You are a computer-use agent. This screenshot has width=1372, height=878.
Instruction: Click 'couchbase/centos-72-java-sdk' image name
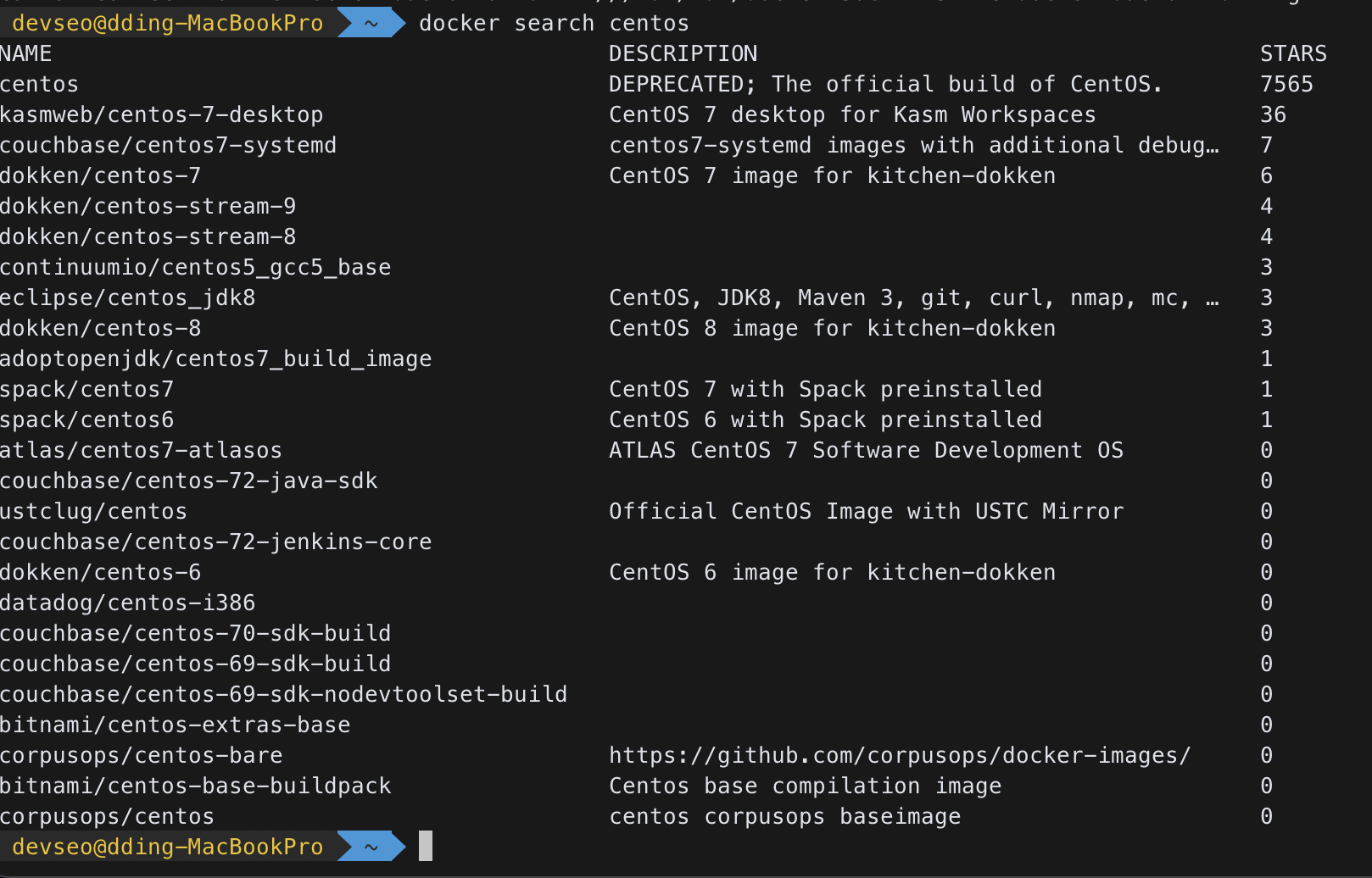point(188,481)
